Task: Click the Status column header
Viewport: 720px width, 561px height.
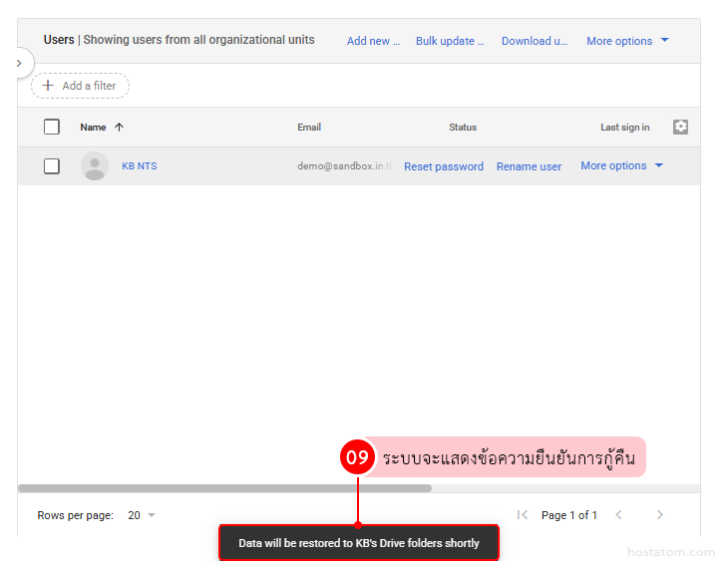Action: [463, 127]
